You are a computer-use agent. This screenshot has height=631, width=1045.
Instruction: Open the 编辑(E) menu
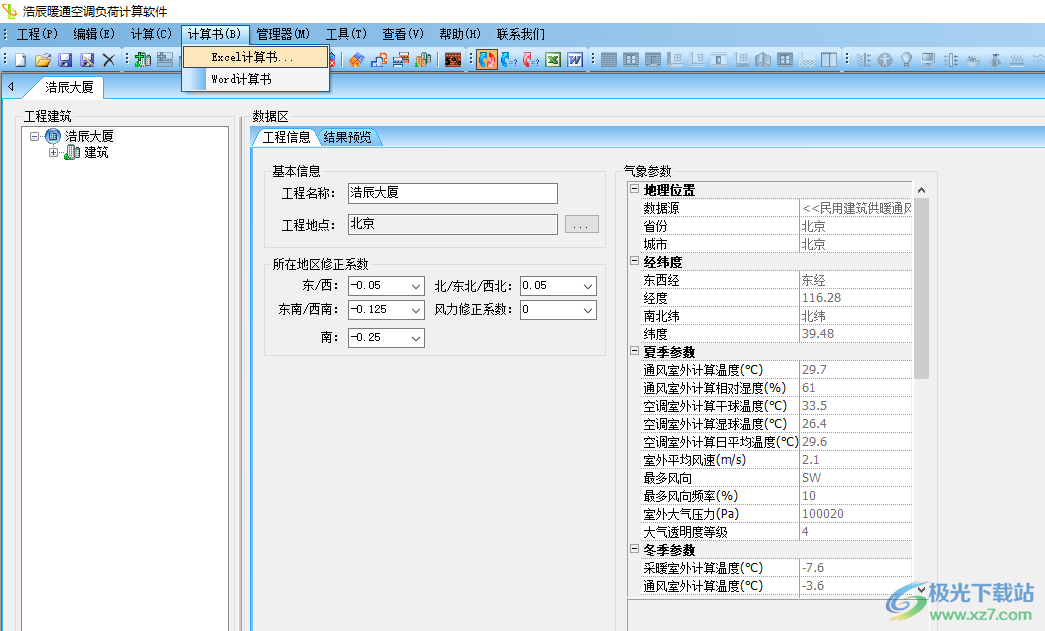click(x=94, y=34)
